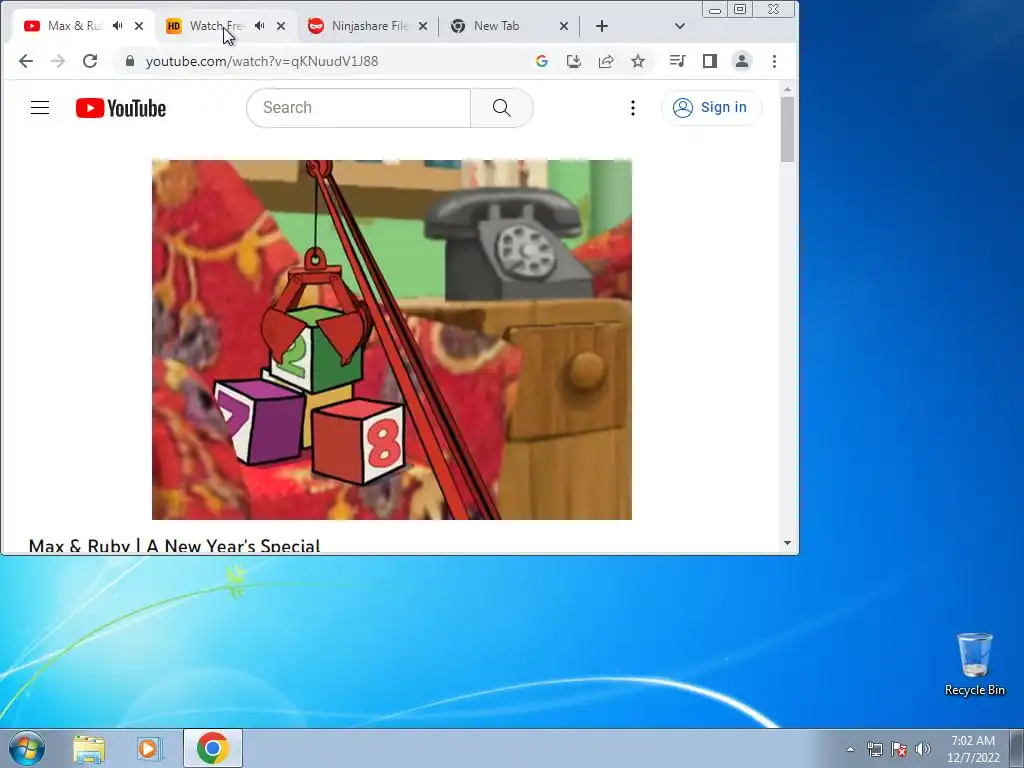Open Chrome three-dot menu
Viewport: 1024px width, 768px height.
775,61
